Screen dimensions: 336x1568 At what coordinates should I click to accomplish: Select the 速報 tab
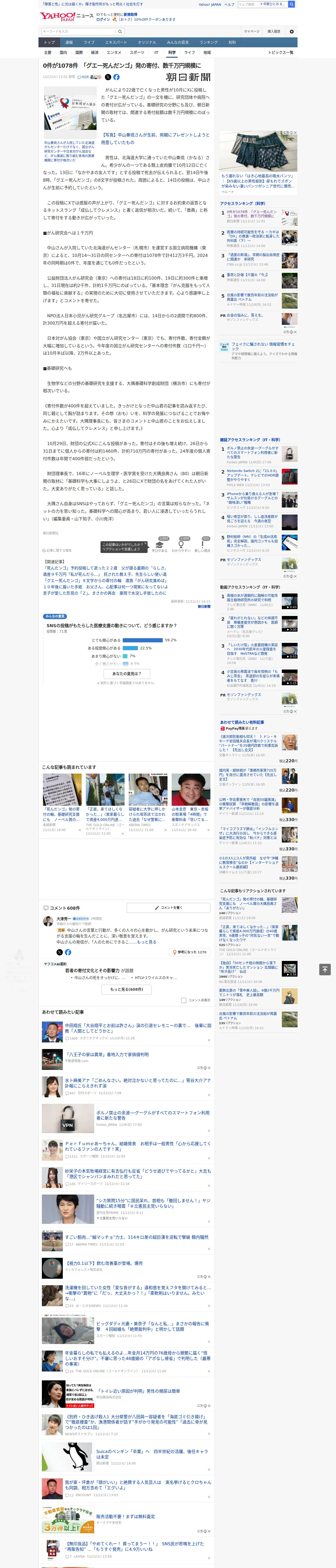(x=69, y=43)
